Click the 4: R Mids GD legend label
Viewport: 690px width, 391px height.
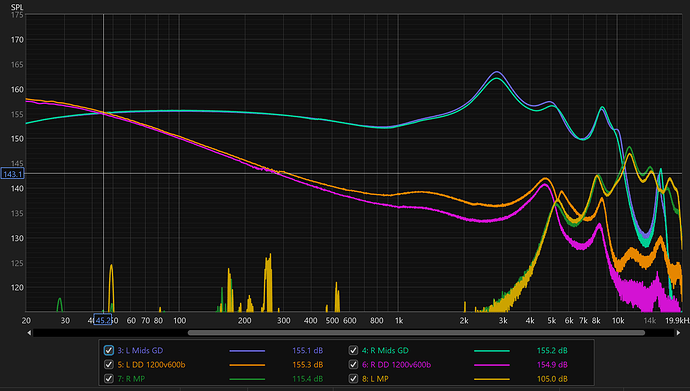[x=385, y=351]
